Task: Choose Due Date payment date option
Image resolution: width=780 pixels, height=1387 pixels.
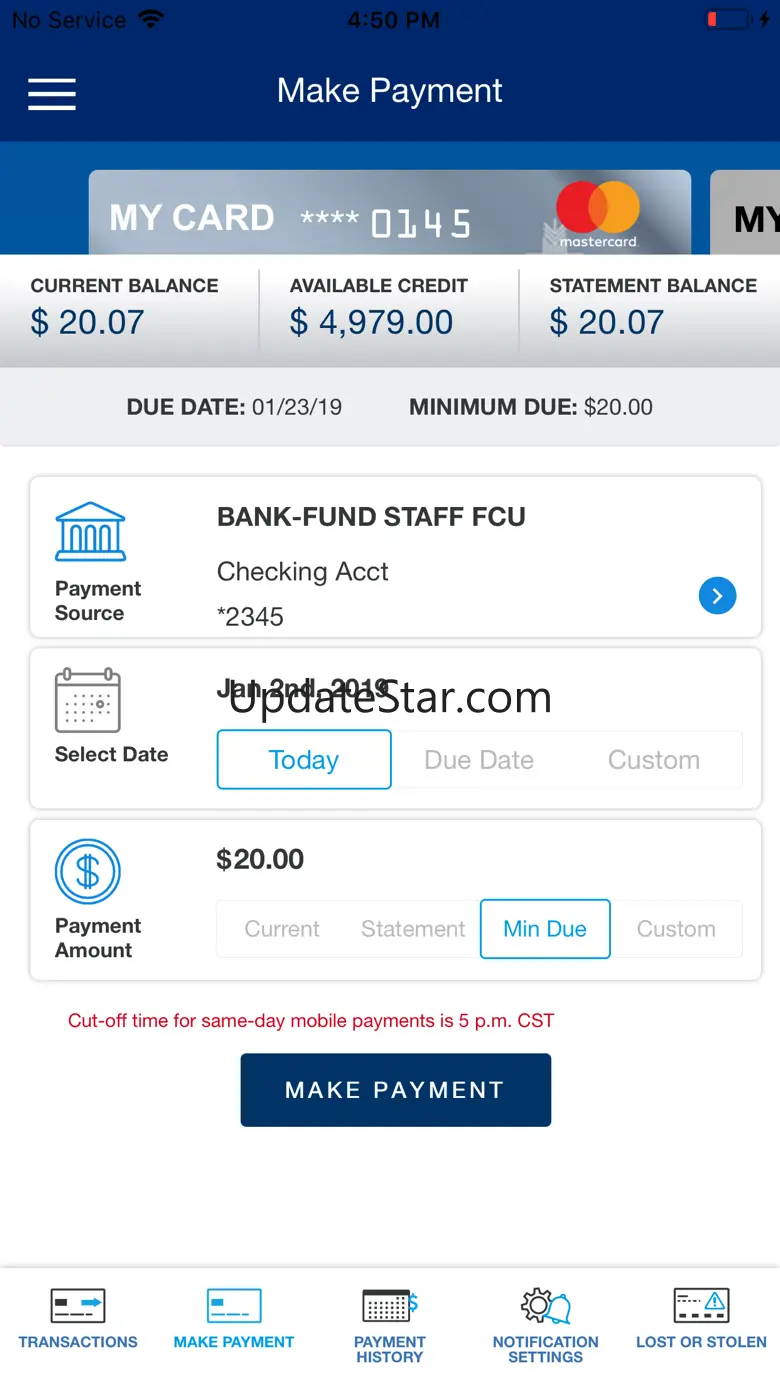Action: pyautogui.click(x=479, y=760)
